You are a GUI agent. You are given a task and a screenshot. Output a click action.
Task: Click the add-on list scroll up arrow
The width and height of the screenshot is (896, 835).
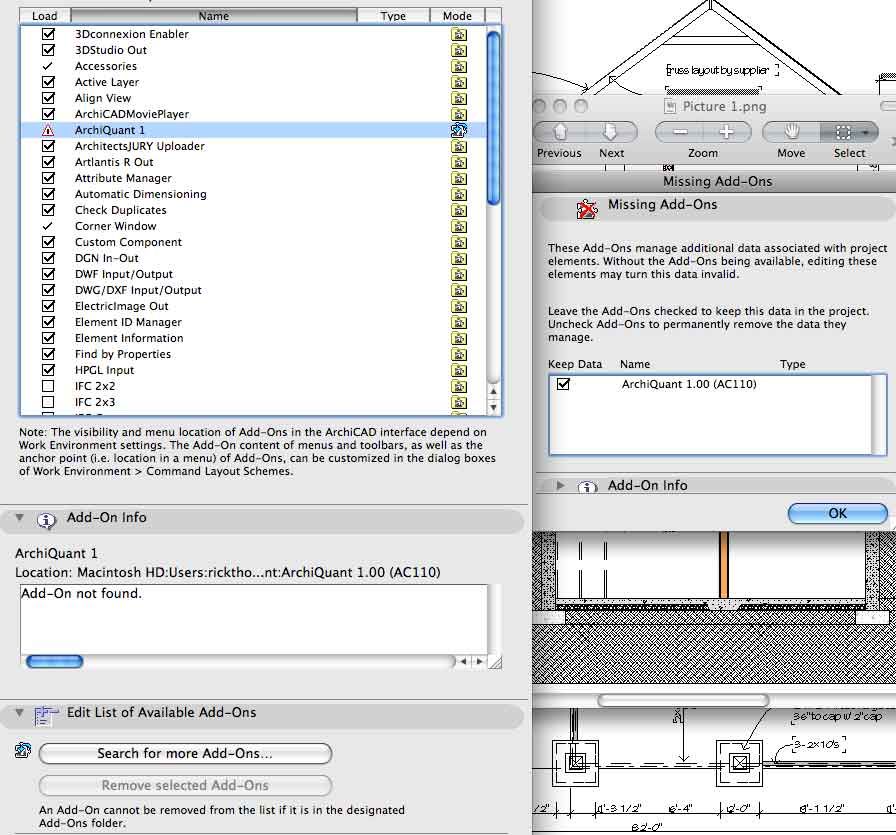click(493, 391)
